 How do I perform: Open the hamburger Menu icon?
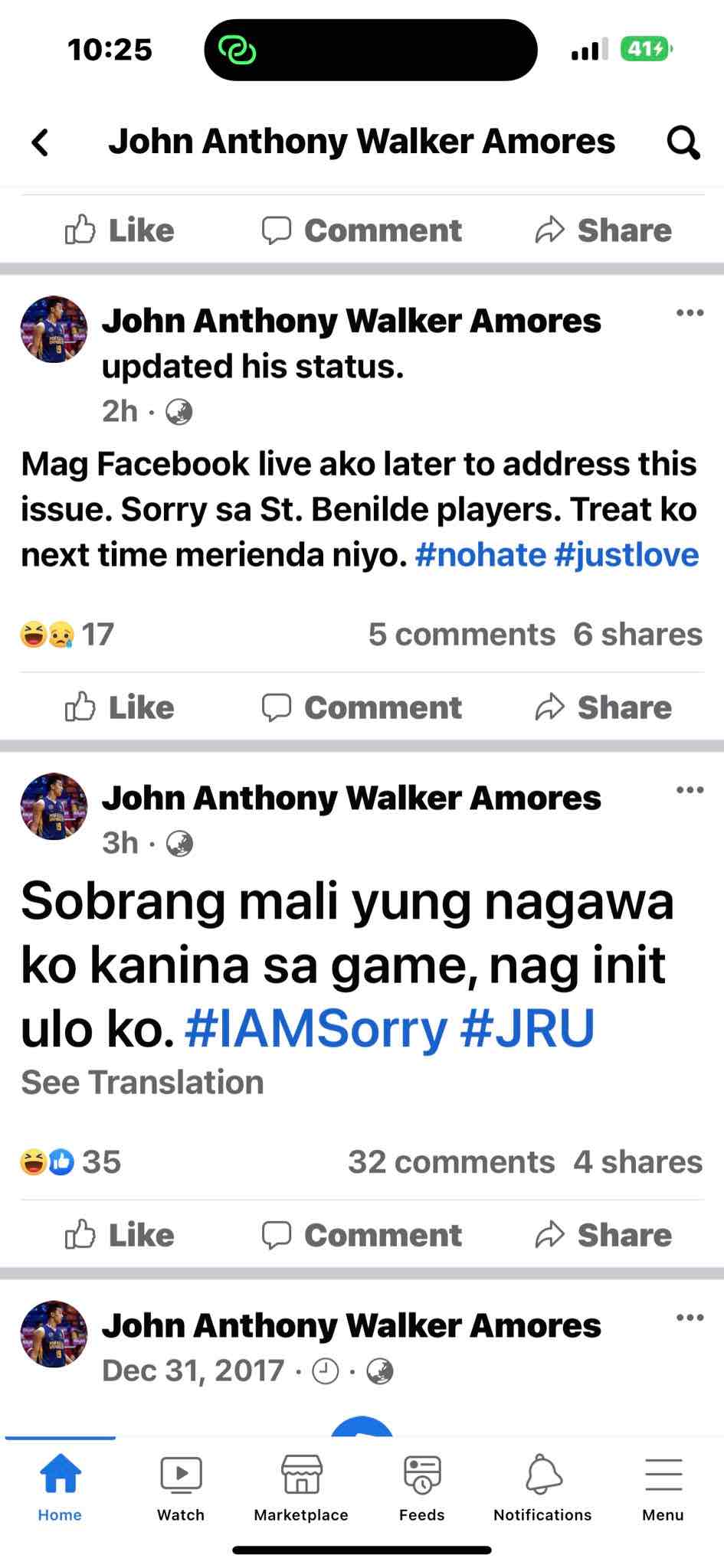pos(663,1488)
